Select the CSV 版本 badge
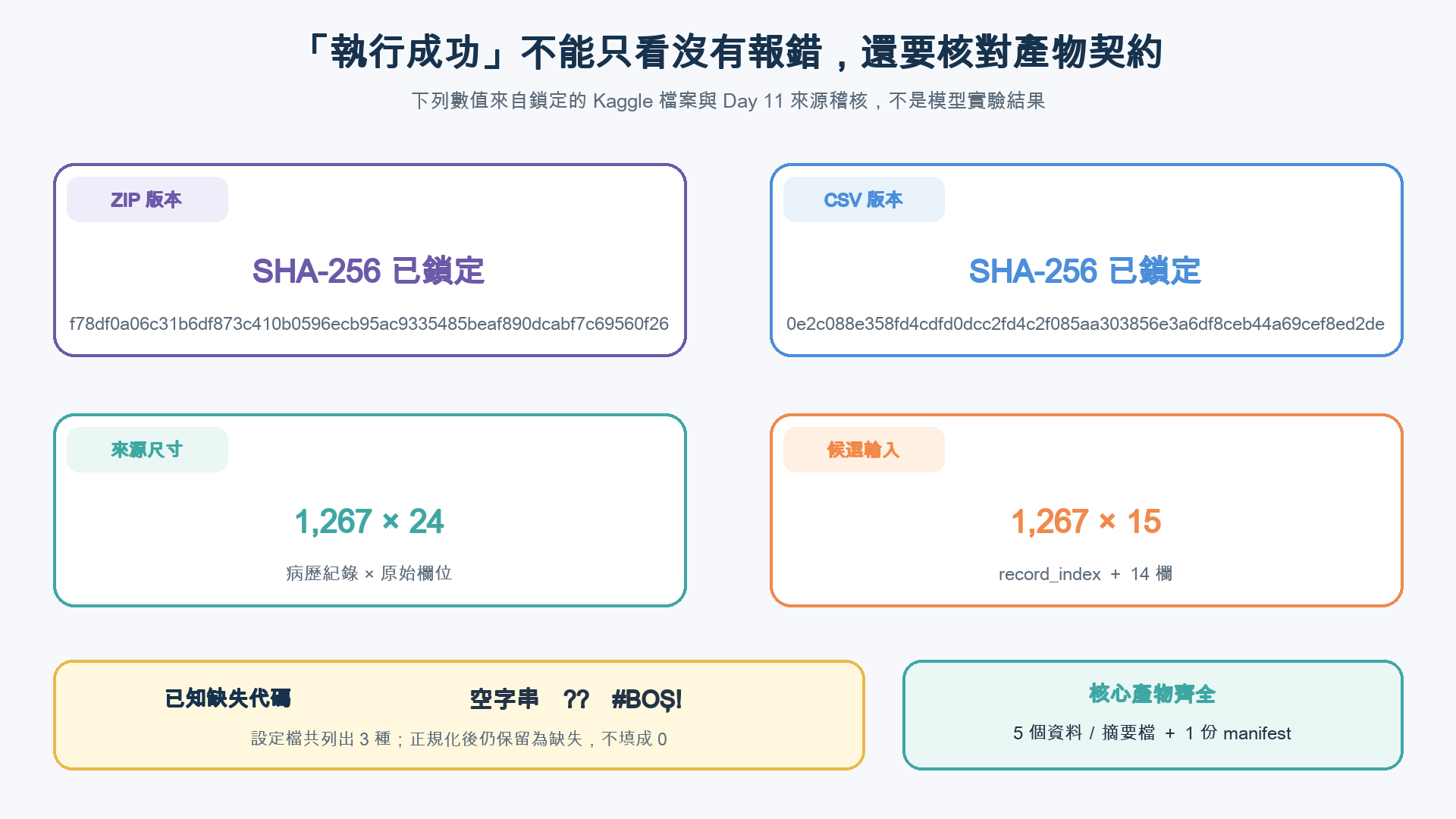 (x=864, y=199)
